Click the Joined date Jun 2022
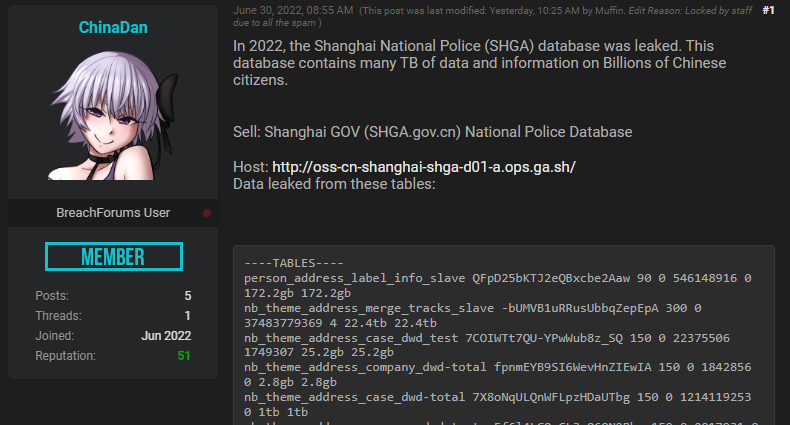 pos(166,336)
